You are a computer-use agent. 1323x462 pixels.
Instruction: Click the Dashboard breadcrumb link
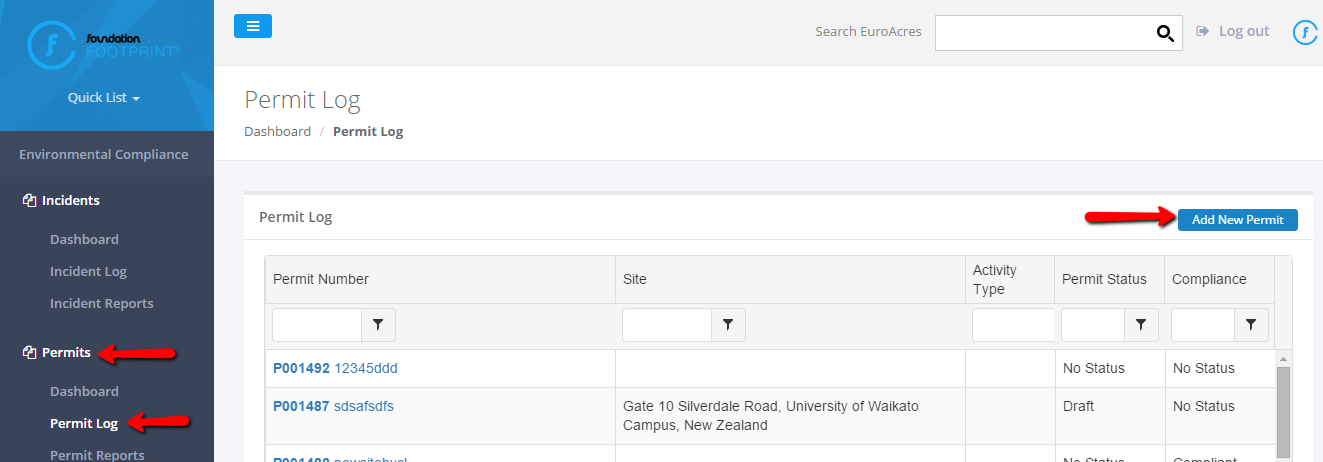tap(277, 131)
